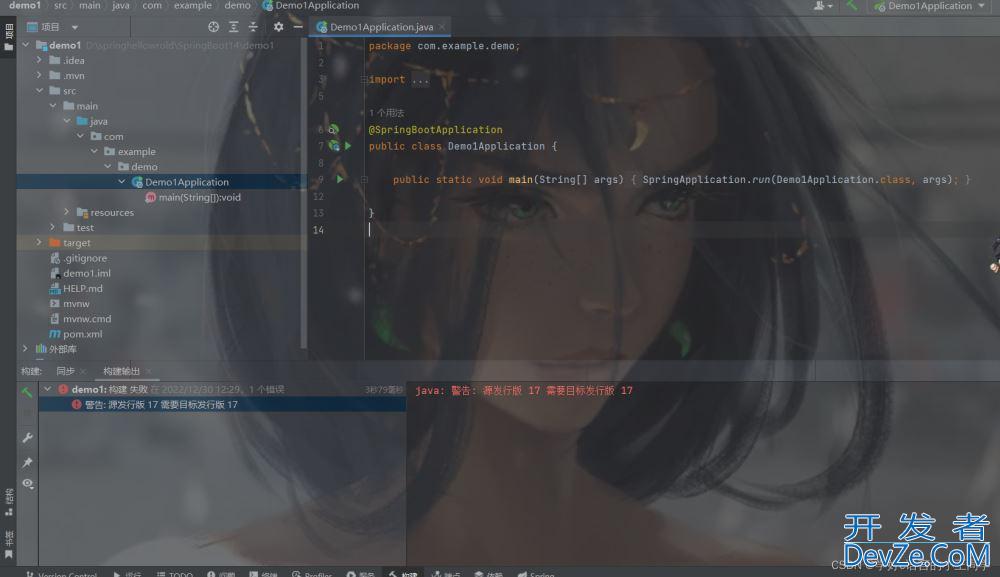The image size is (1000, 577).
Task: Select the HELP.md file
Action: pyautogui.click(x=82, y=288)
